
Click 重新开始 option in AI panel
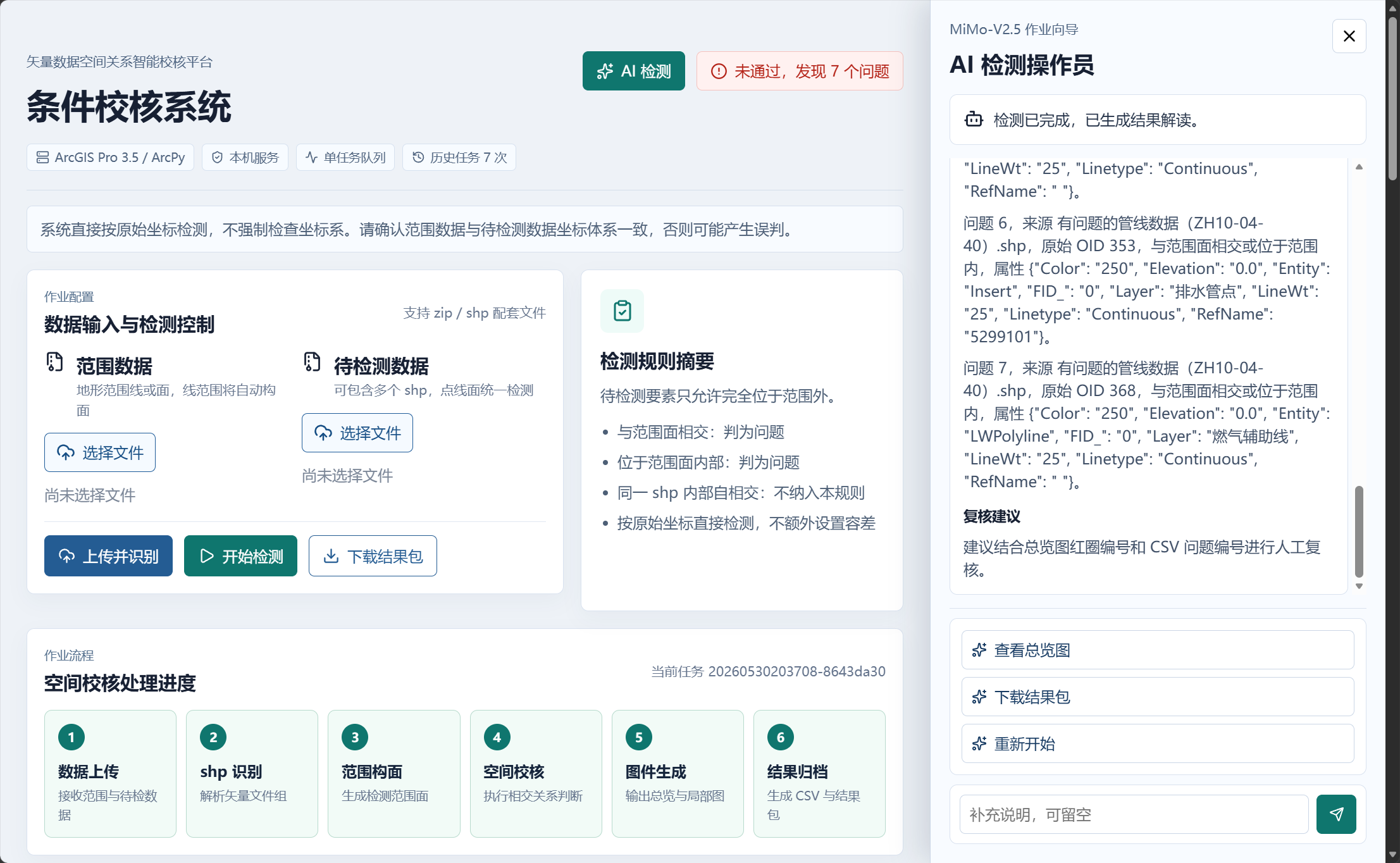coord(1158,743)
